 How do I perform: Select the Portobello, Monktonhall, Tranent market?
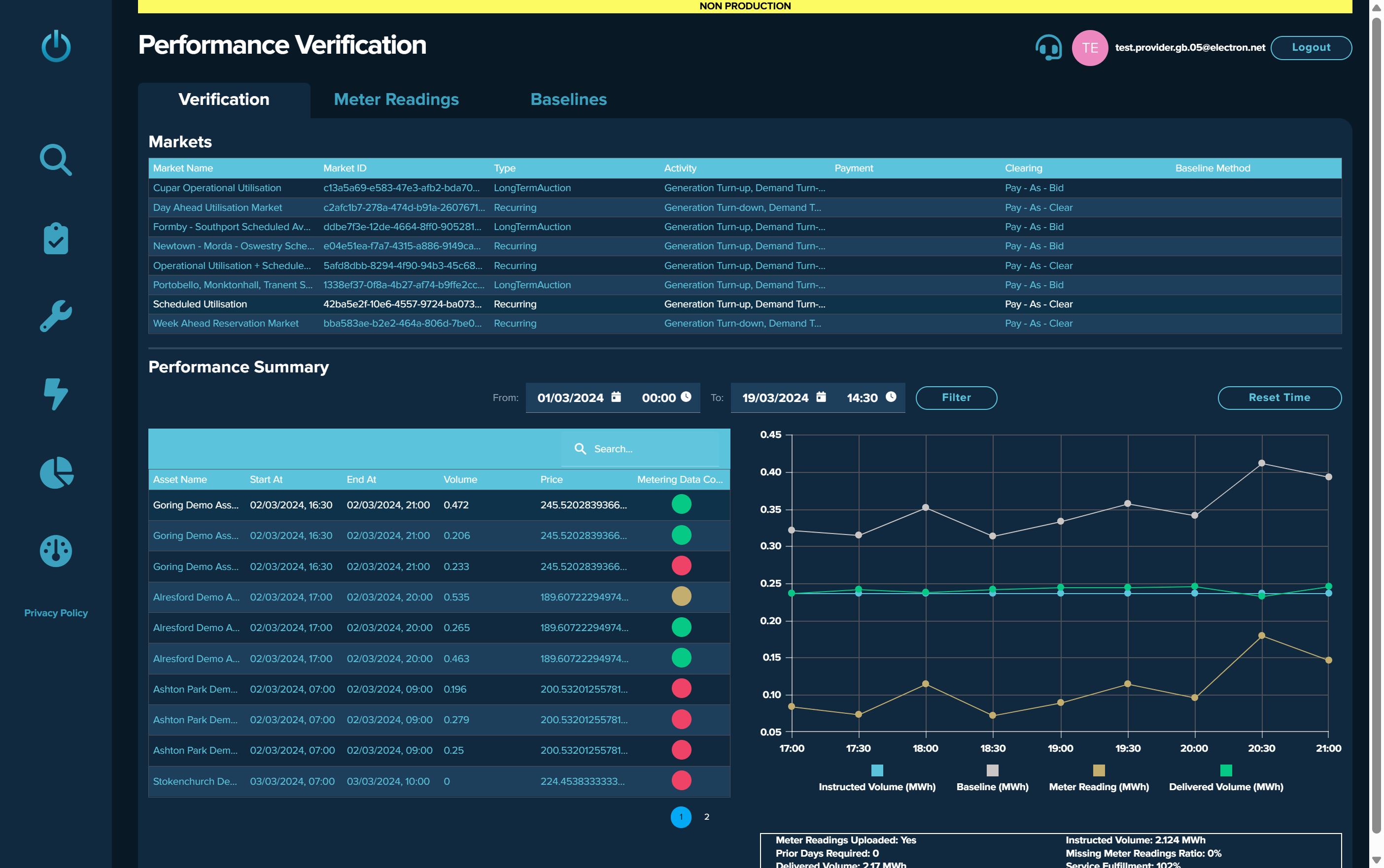click(x=745, y=285)
